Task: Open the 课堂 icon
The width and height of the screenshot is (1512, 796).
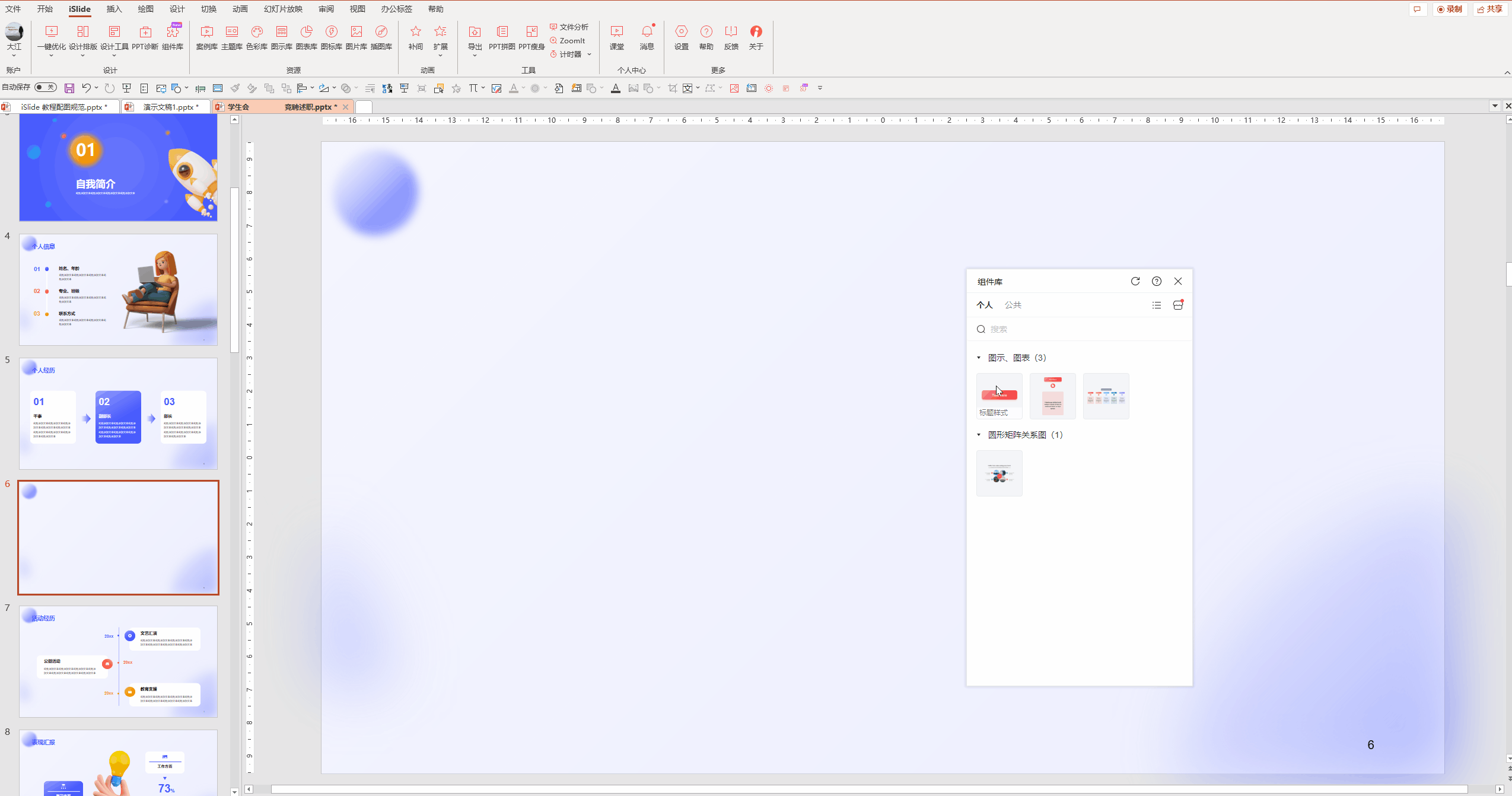Action: click(617, 38)
